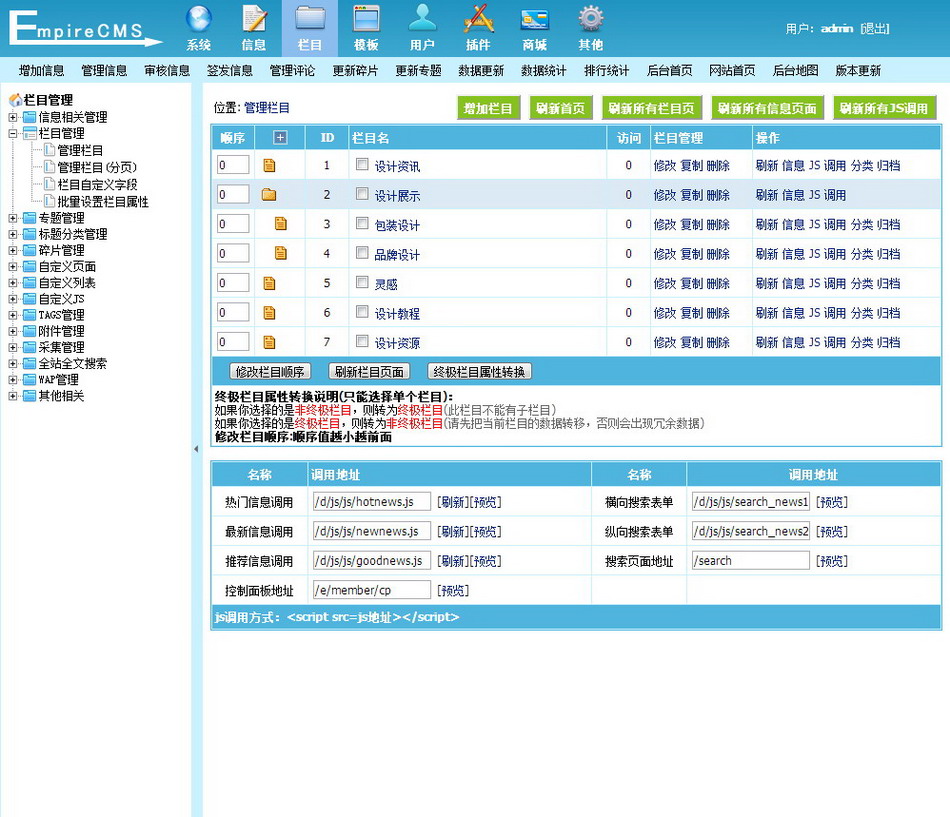Image resolution: width=950 pixels, height=817 pixels.
Task: Click the 刷新首页 button
Action: coord(561,108)
